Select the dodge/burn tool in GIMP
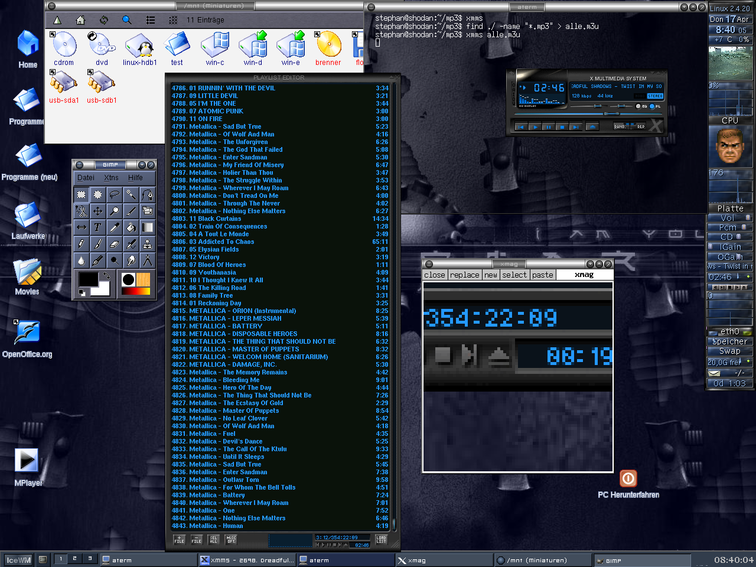756x567 pixels. pyautogui.click(x=114, y=260)
